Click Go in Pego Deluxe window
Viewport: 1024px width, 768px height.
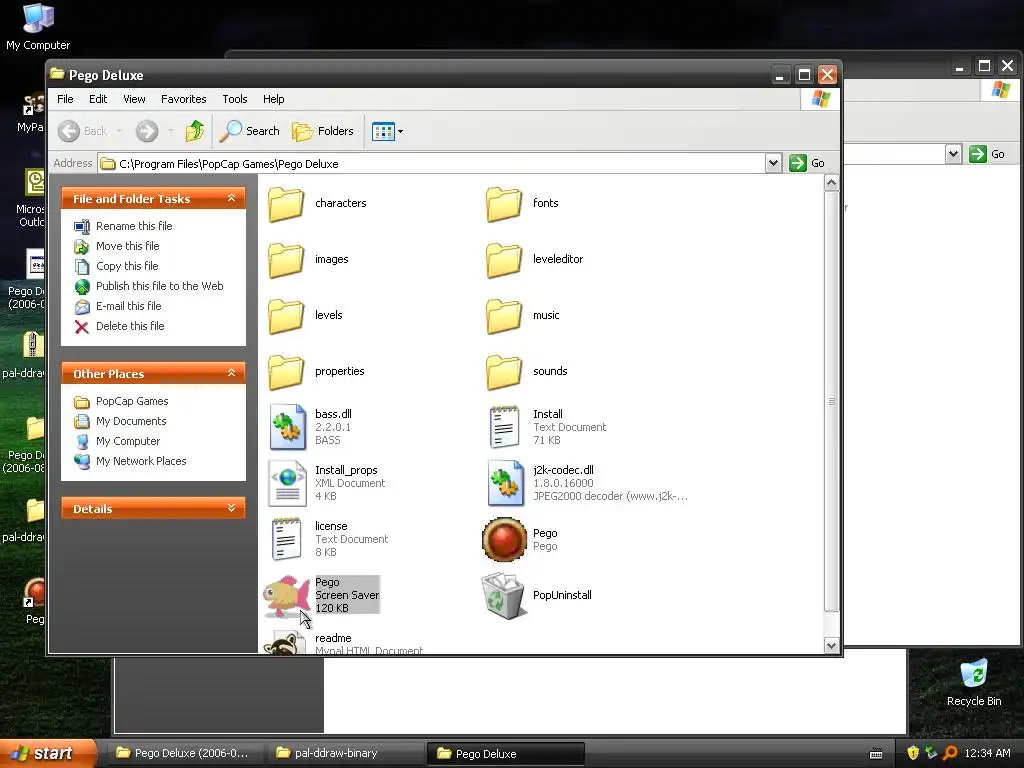[807, 163]
